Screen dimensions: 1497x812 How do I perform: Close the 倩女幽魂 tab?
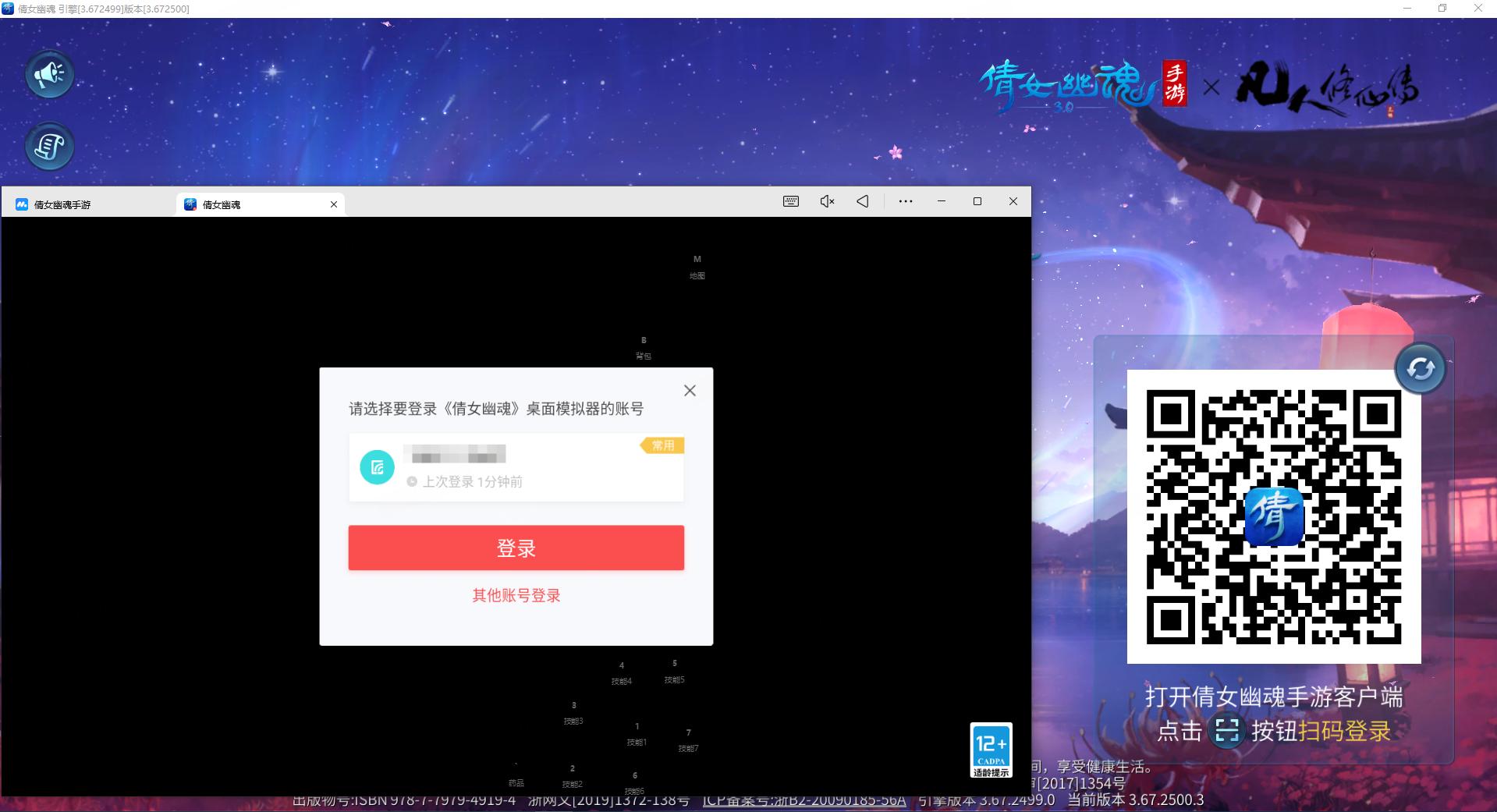[x=334, y=204]
